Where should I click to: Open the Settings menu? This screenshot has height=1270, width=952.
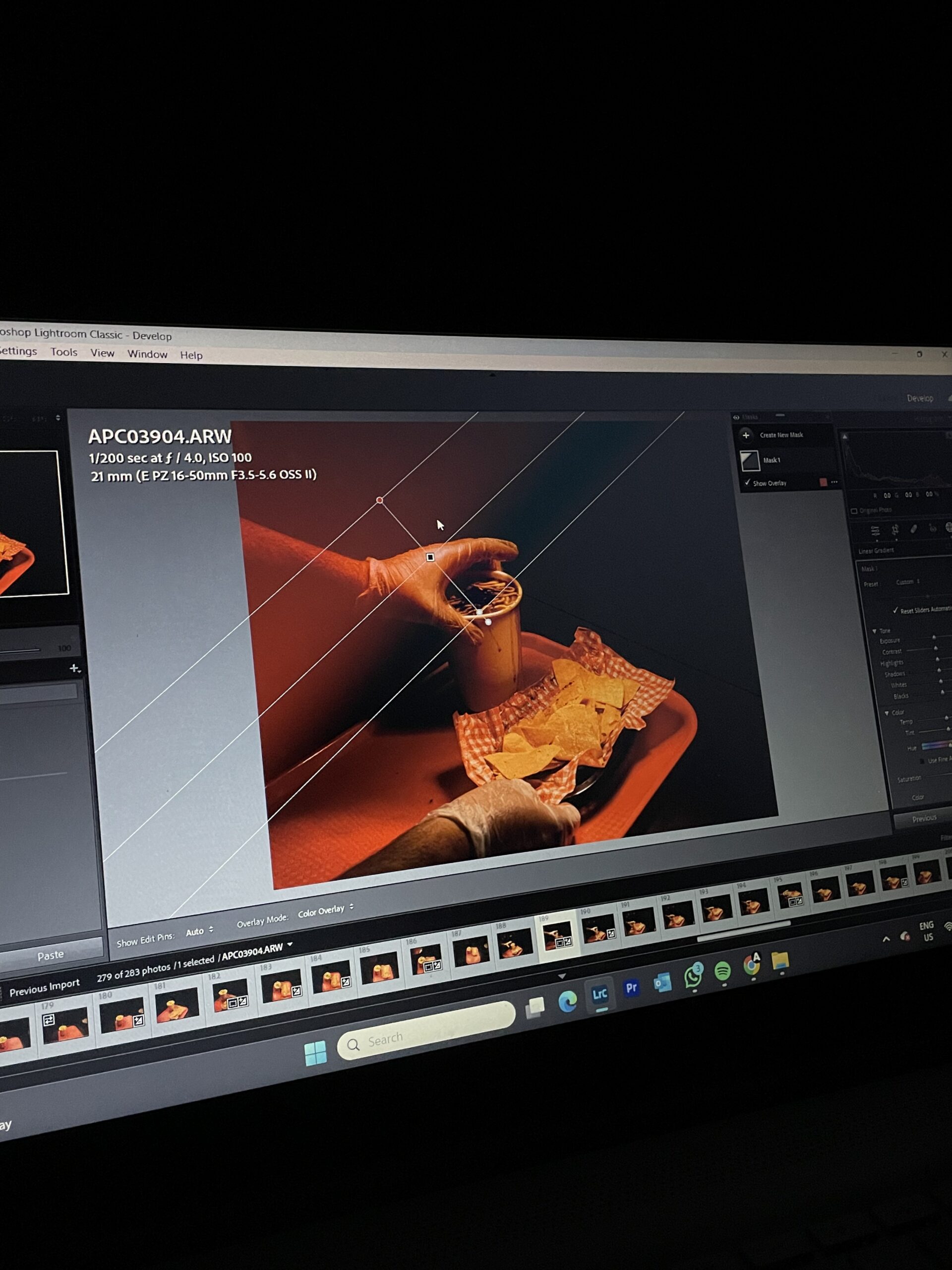point(18,351)
